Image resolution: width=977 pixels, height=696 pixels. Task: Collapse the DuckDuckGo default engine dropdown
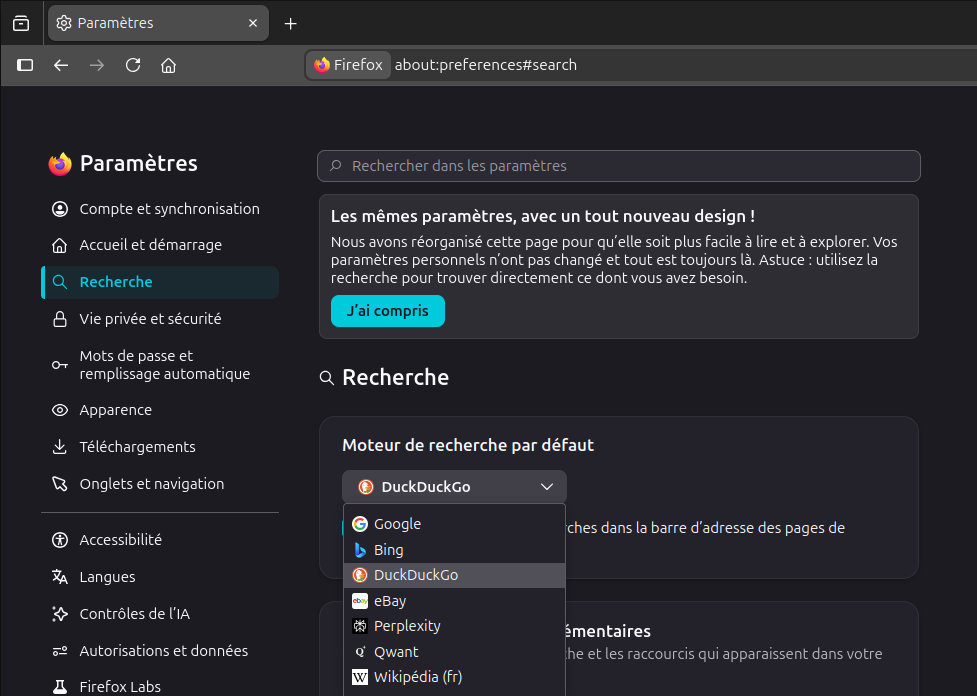click(454, 487)
